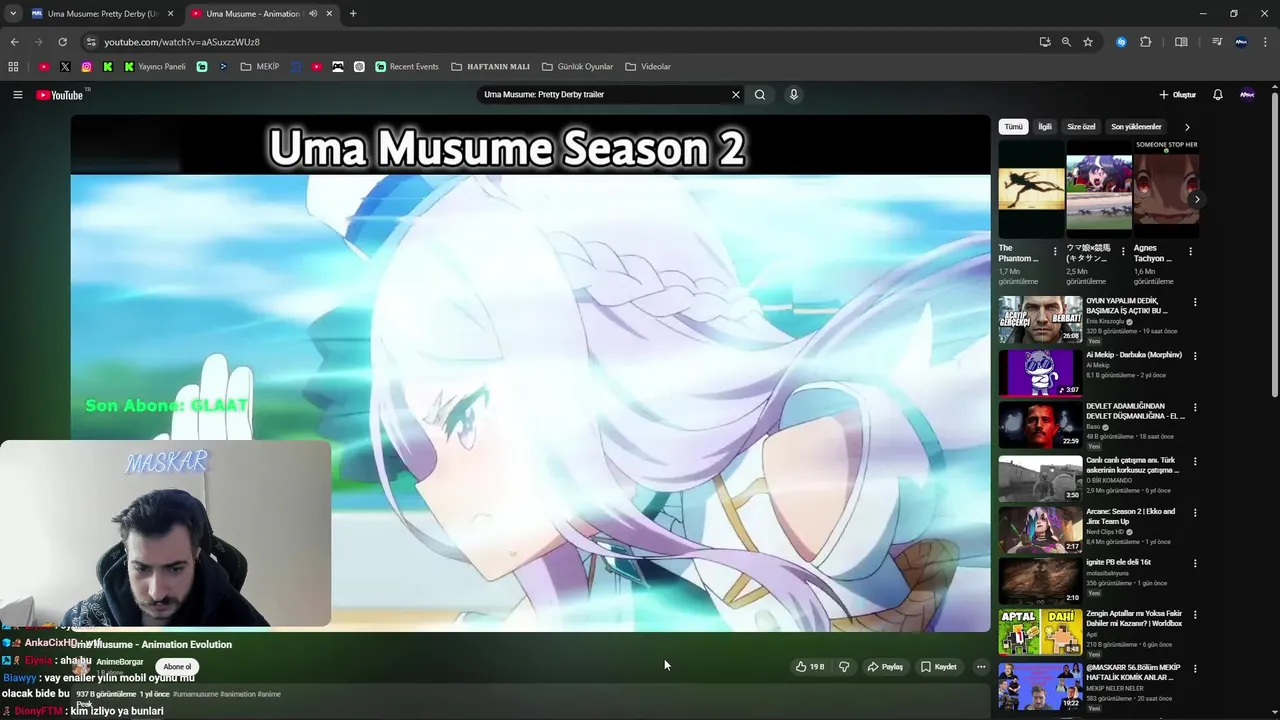
Task: Go back with the browser back arrow
Action: click(x=14, y=42)
